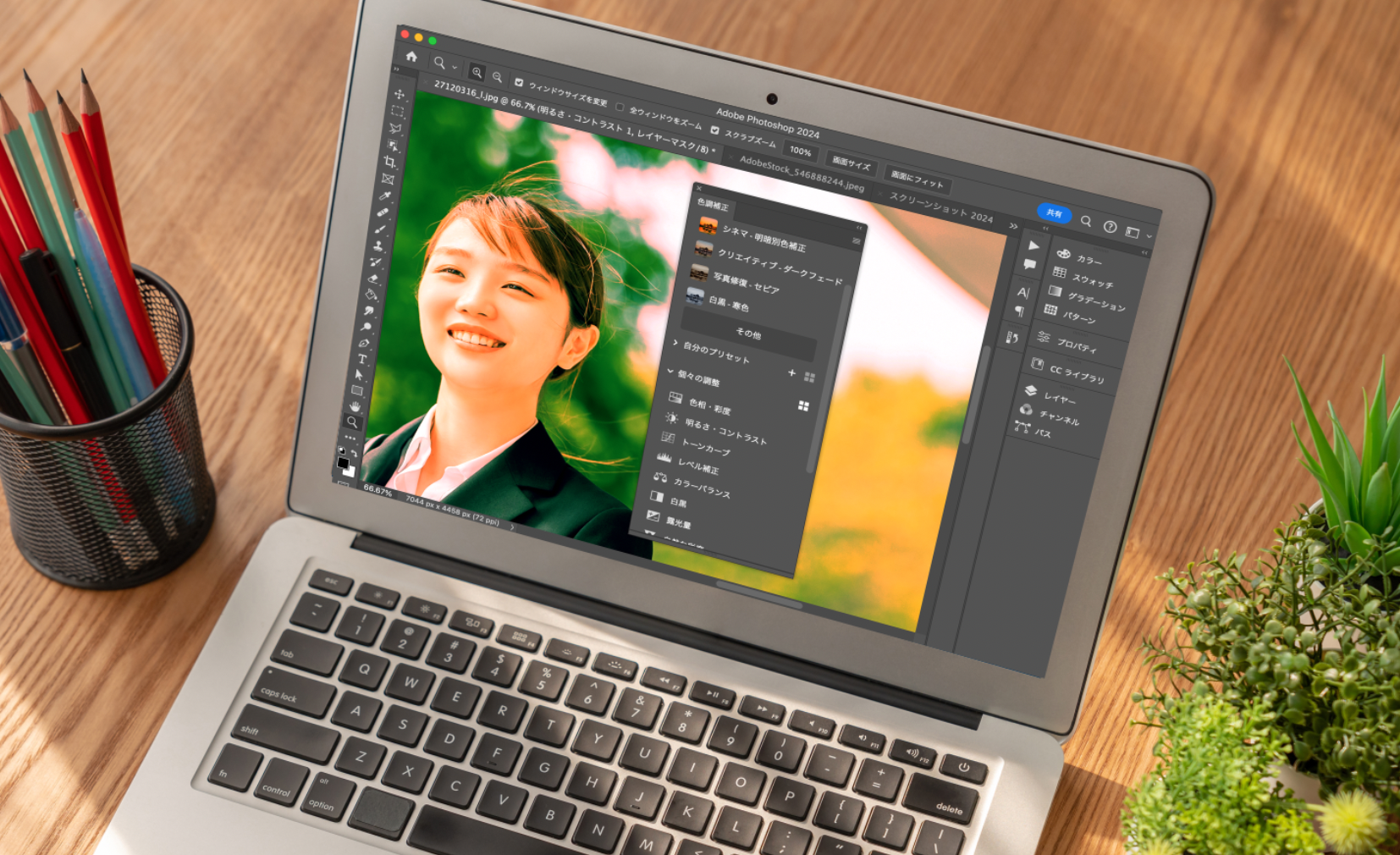The height and width of the screenshot is (855, 1400).
Task: Click the blue 共有 share button
Action: pos(1054,213)
